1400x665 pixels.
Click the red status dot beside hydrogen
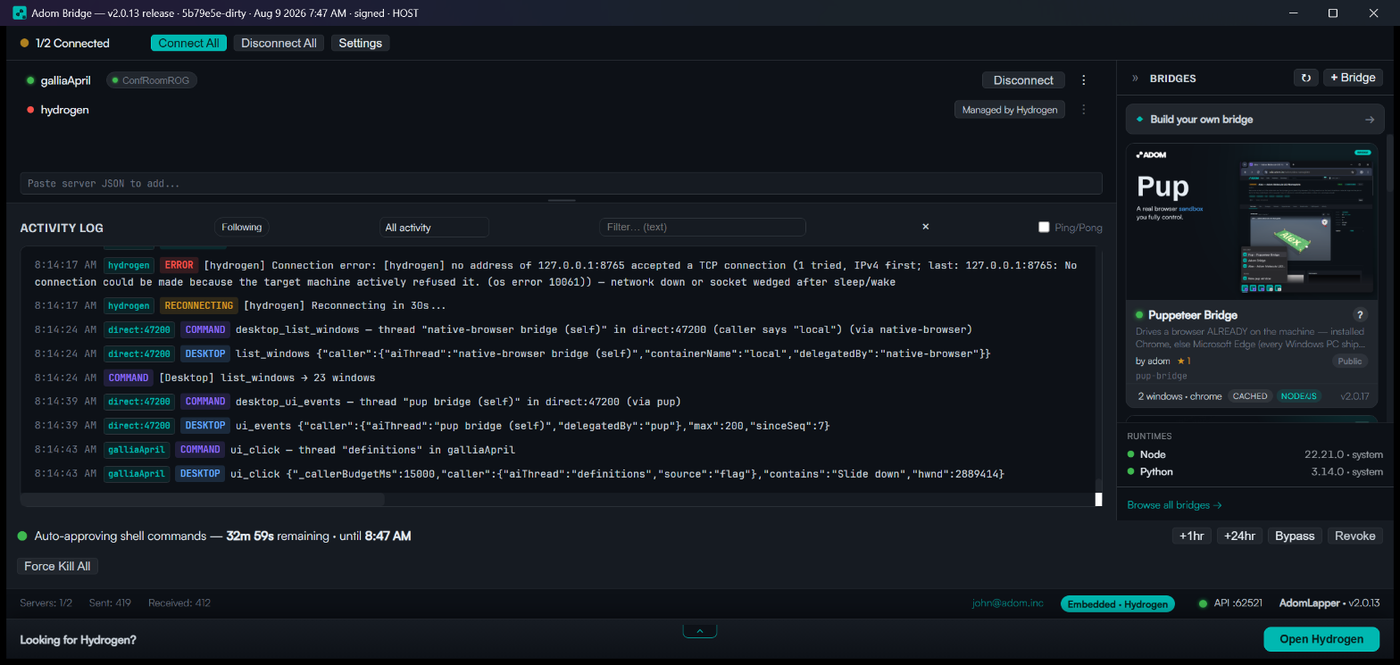[31, 110]
